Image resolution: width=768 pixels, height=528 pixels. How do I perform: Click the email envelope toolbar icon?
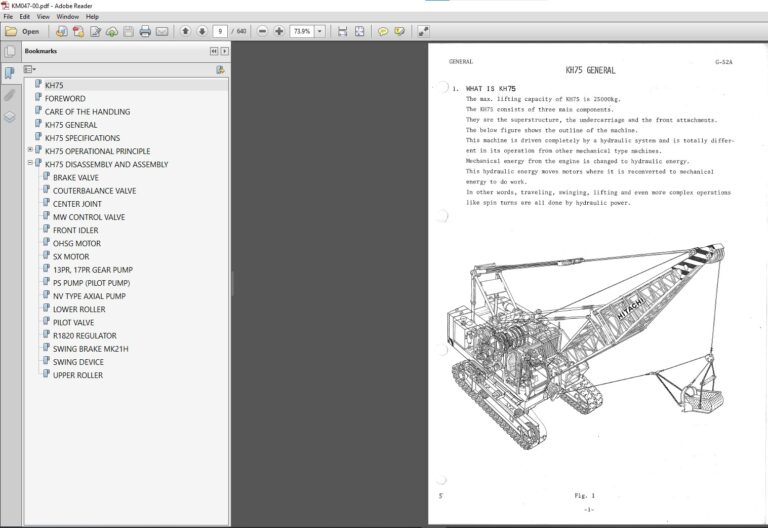coord(163,31)
